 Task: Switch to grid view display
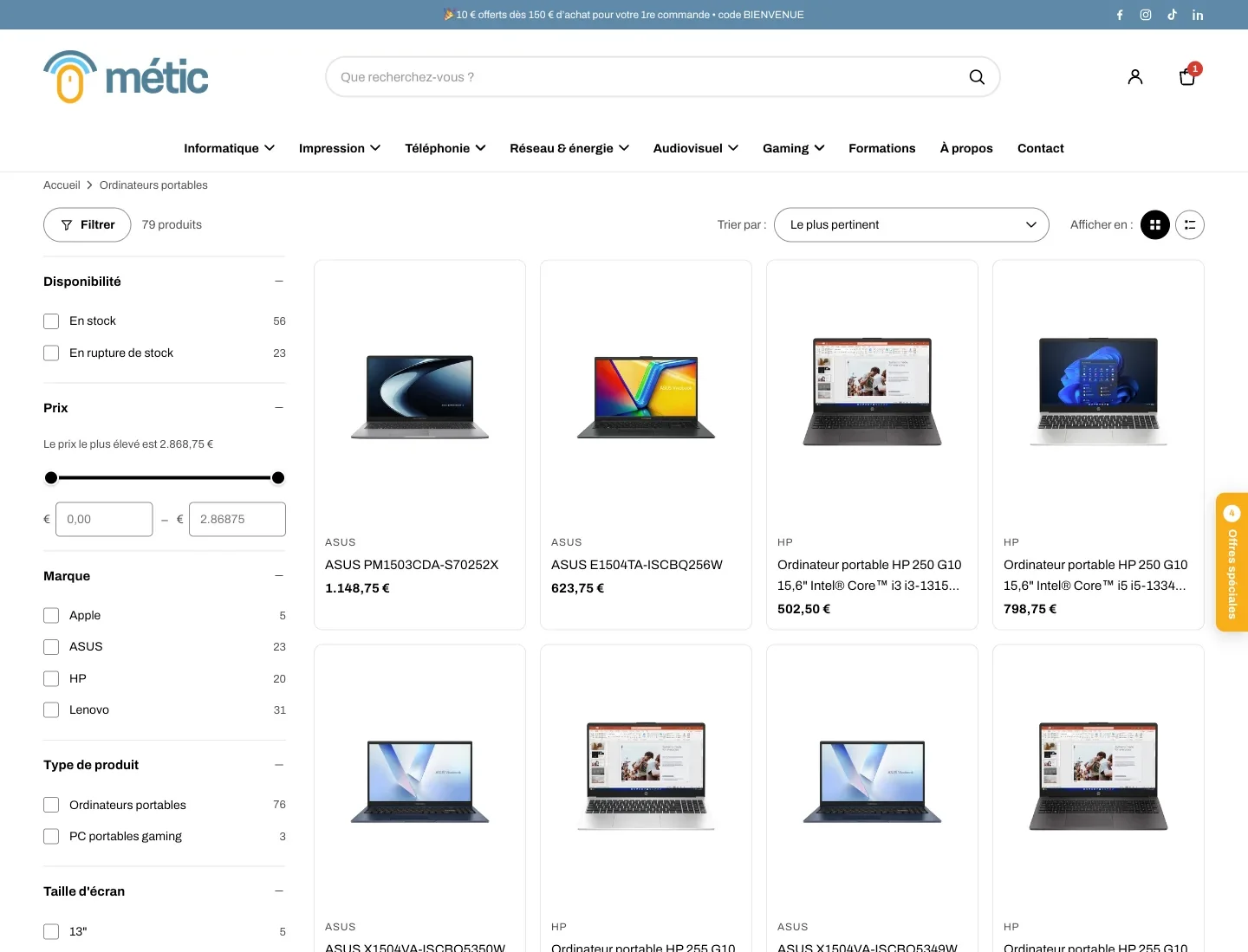(x=1155, y=225)
